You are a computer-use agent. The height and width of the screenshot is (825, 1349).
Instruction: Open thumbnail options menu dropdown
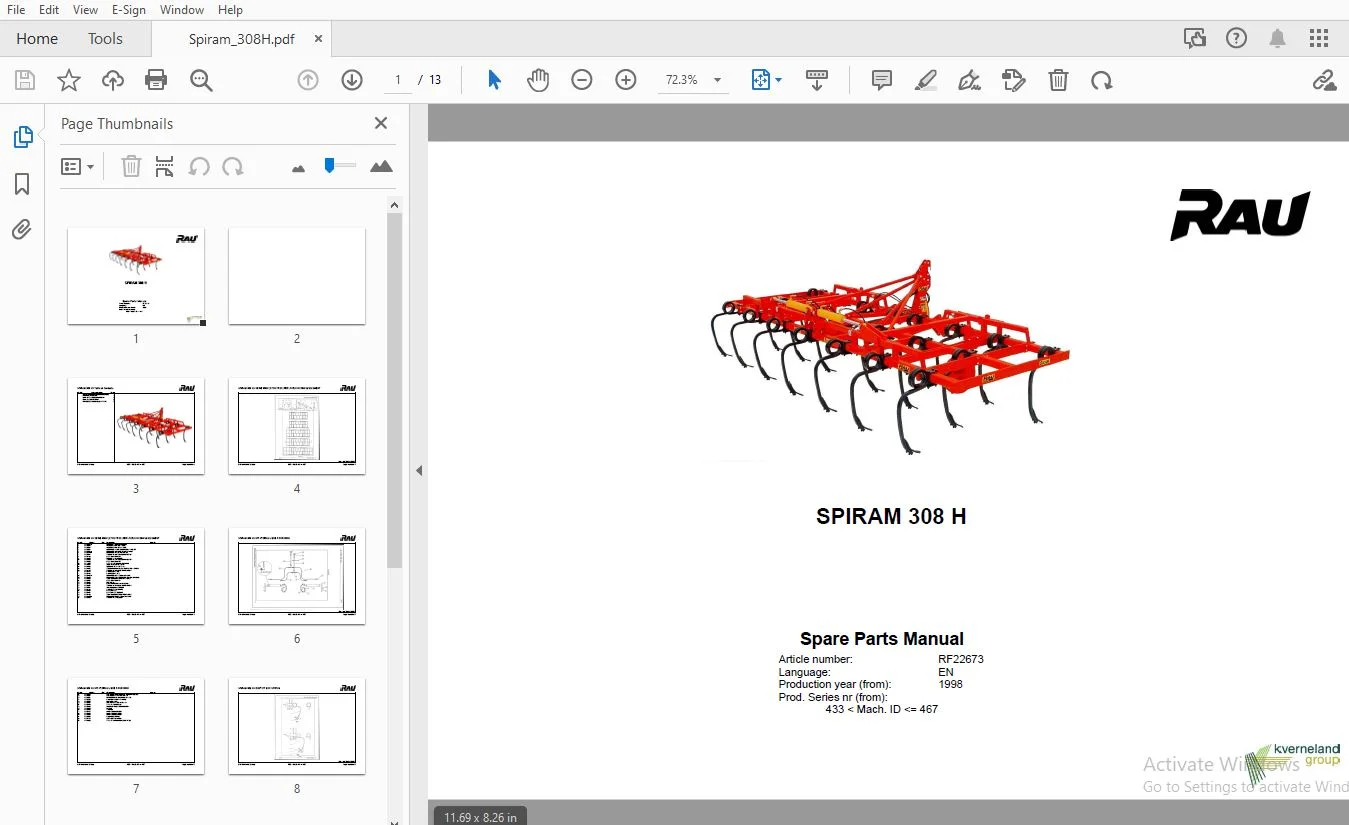(77, 166)
